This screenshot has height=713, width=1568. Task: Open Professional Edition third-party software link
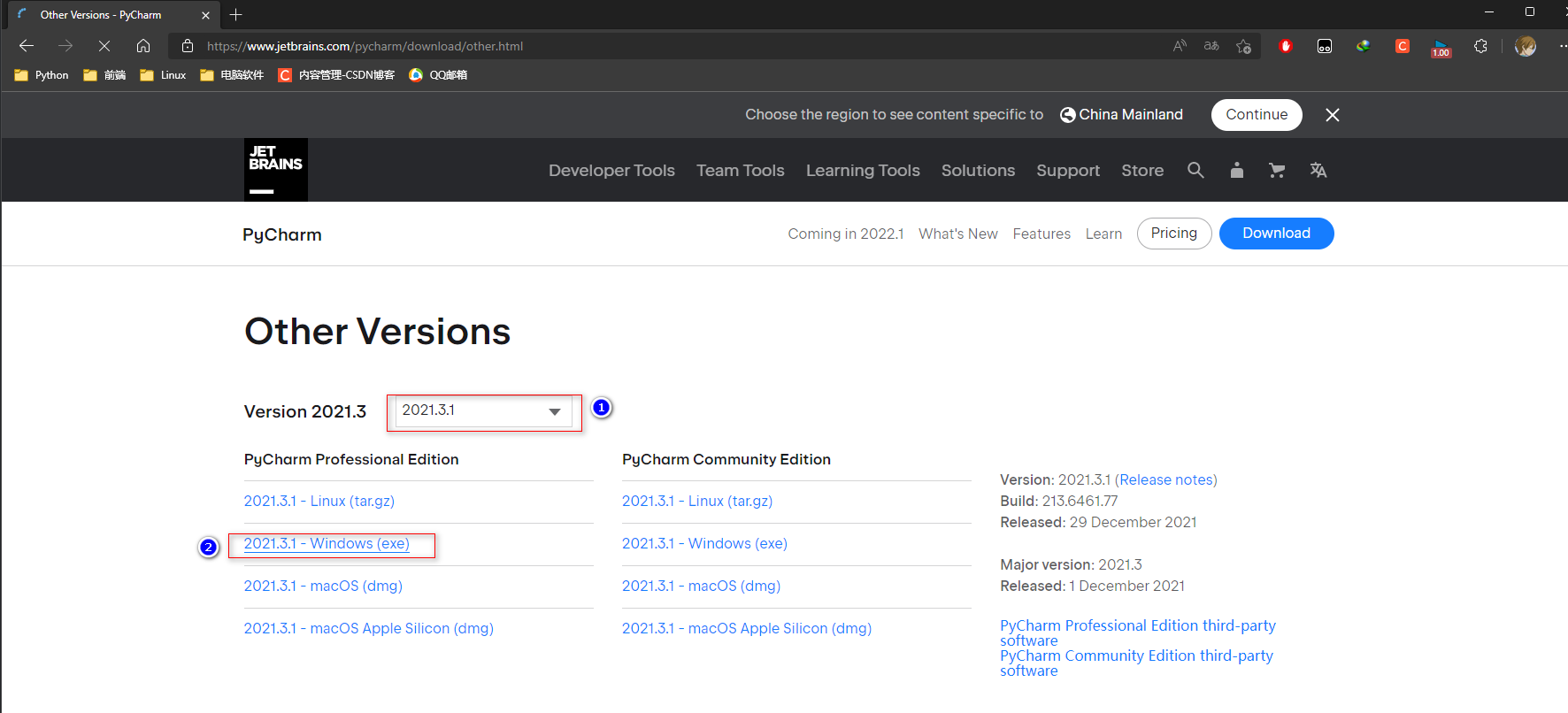coord(1138,632)
